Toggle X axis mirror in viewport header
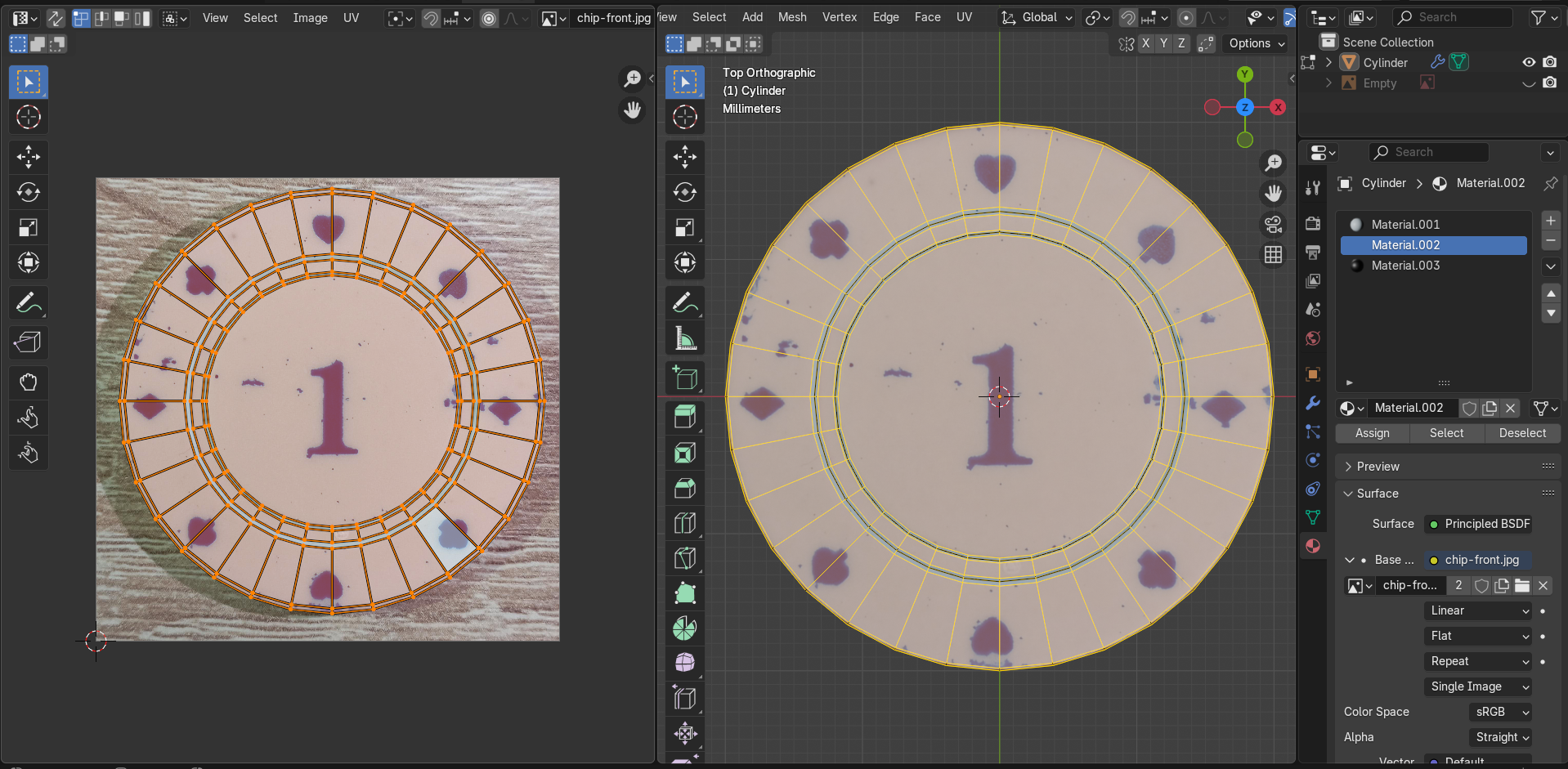Viewport: 1568px width, 769px height. [1145, 43]
